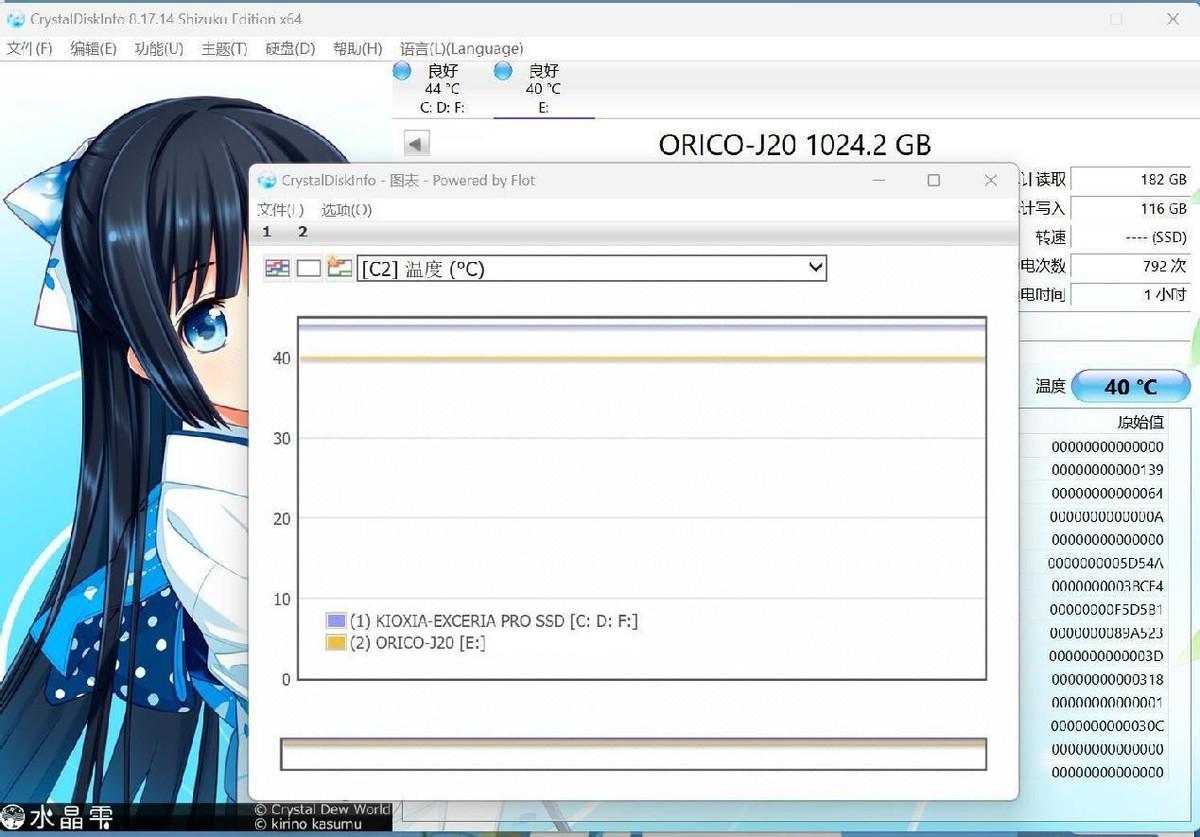Screen dimensions: 1200x837
Task: Open the 主题(T) menu
Action: pyautogui.click(x=224, y=48)
